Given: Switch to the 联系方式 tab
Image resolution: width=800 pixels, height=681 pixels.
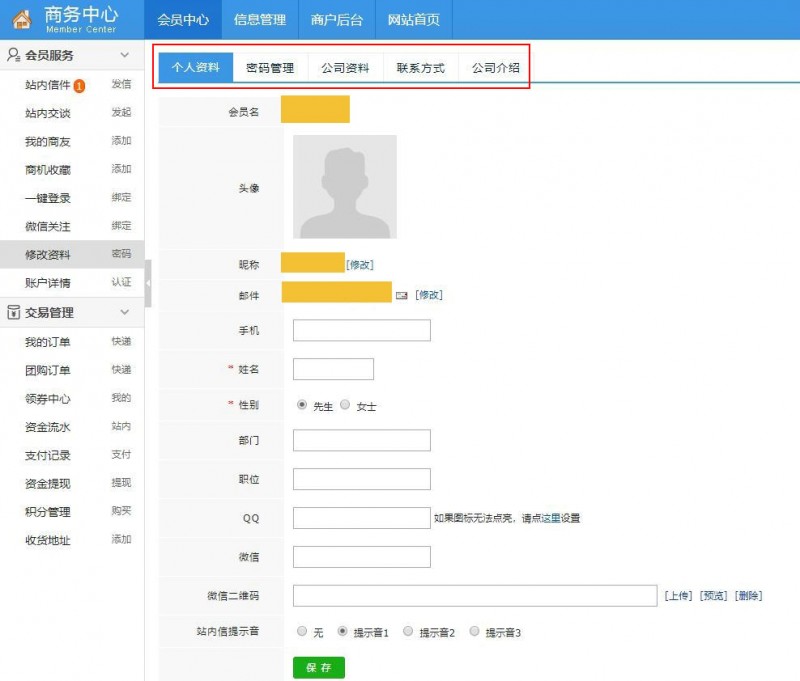Looking at the screenshot, I should [x=421, y=68].
